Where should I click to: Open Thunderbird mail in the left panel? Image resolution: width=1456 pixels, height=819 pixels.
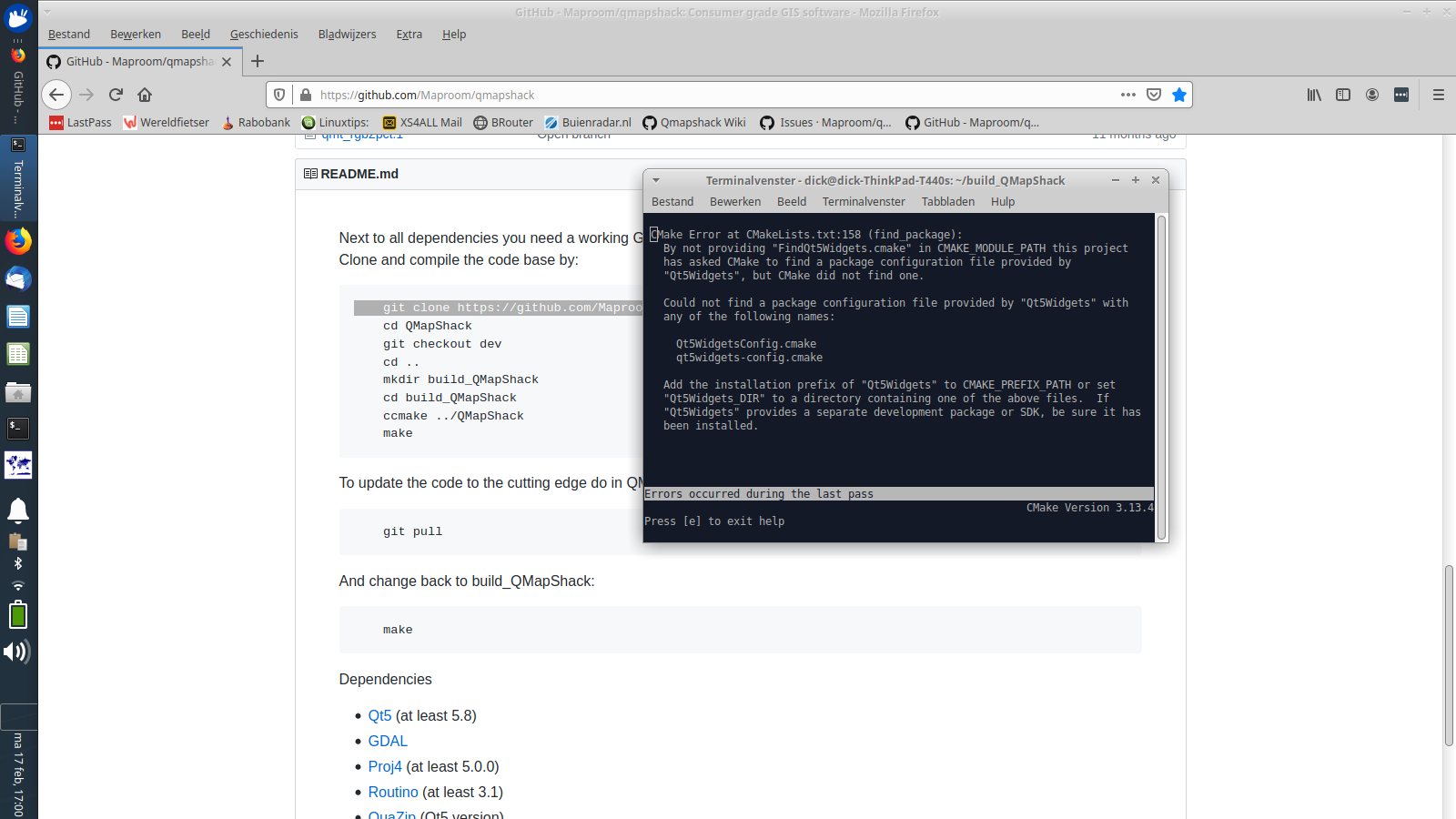pyautogui.click(x=18, y=278)
